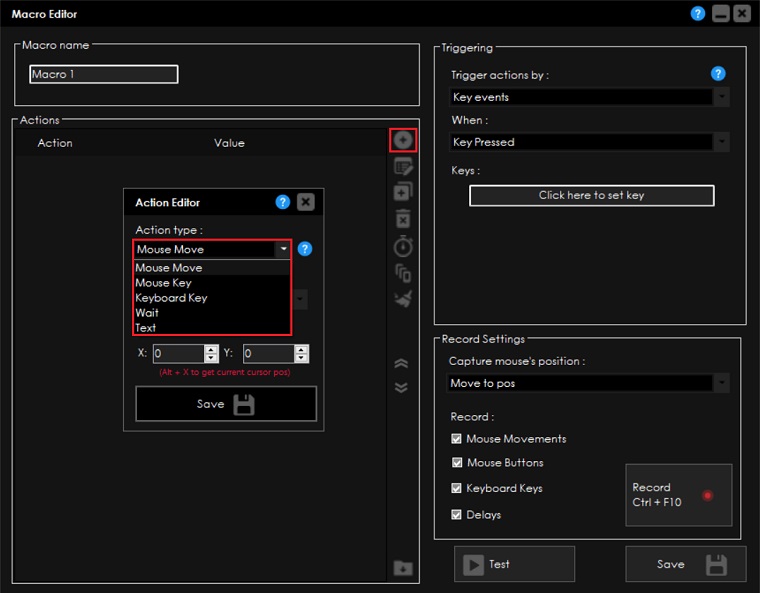Screen dimensions: 760x593
Task: Open Action Editor title help icon
Action: [x=283, y=202]
